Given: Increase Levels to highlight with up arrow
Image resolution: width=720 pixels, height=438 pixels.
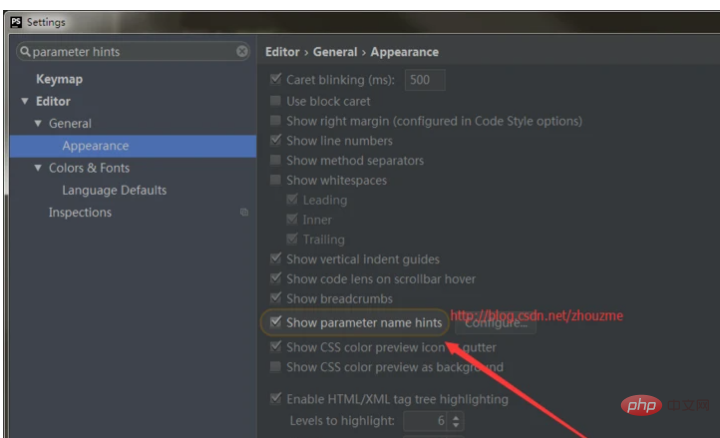Looking at the screenshot, I should click(x=456, y=417).
